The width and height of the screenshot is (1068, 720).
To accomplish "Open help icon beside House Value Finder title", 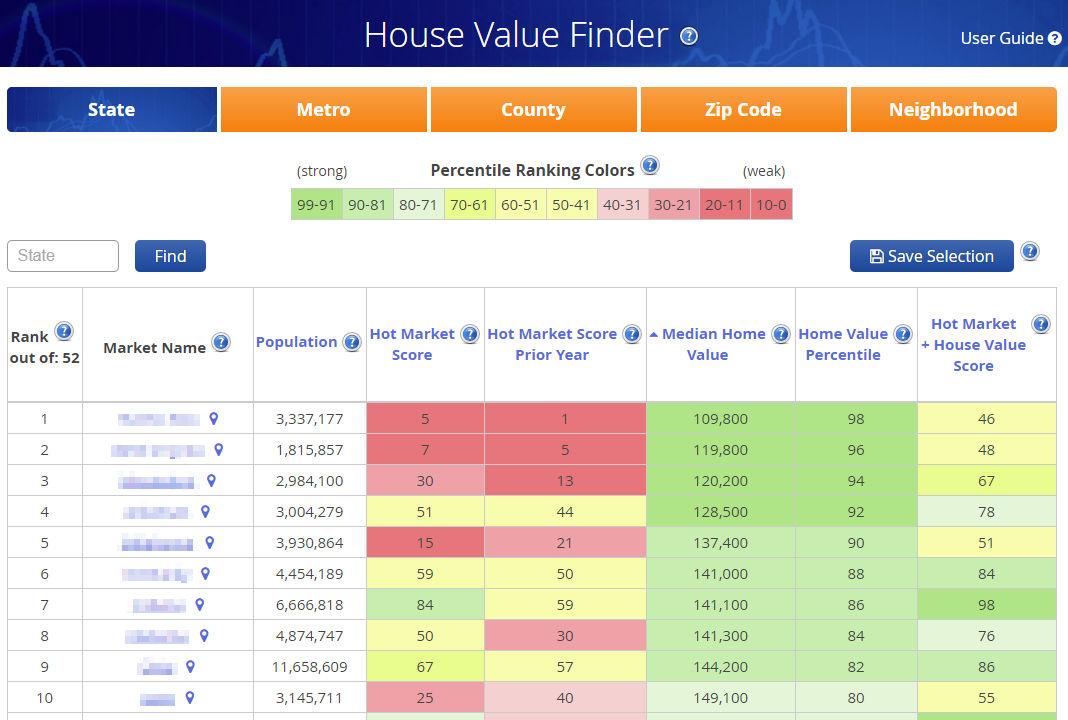I will pyautogui.click(x=689, y=36).
